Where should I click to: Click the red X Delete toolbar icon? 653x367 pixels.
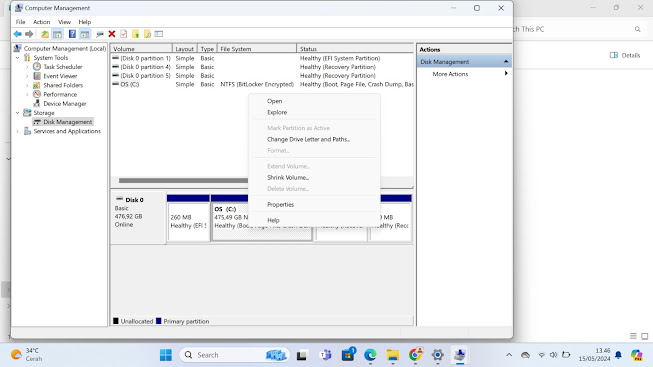point(112,34)
